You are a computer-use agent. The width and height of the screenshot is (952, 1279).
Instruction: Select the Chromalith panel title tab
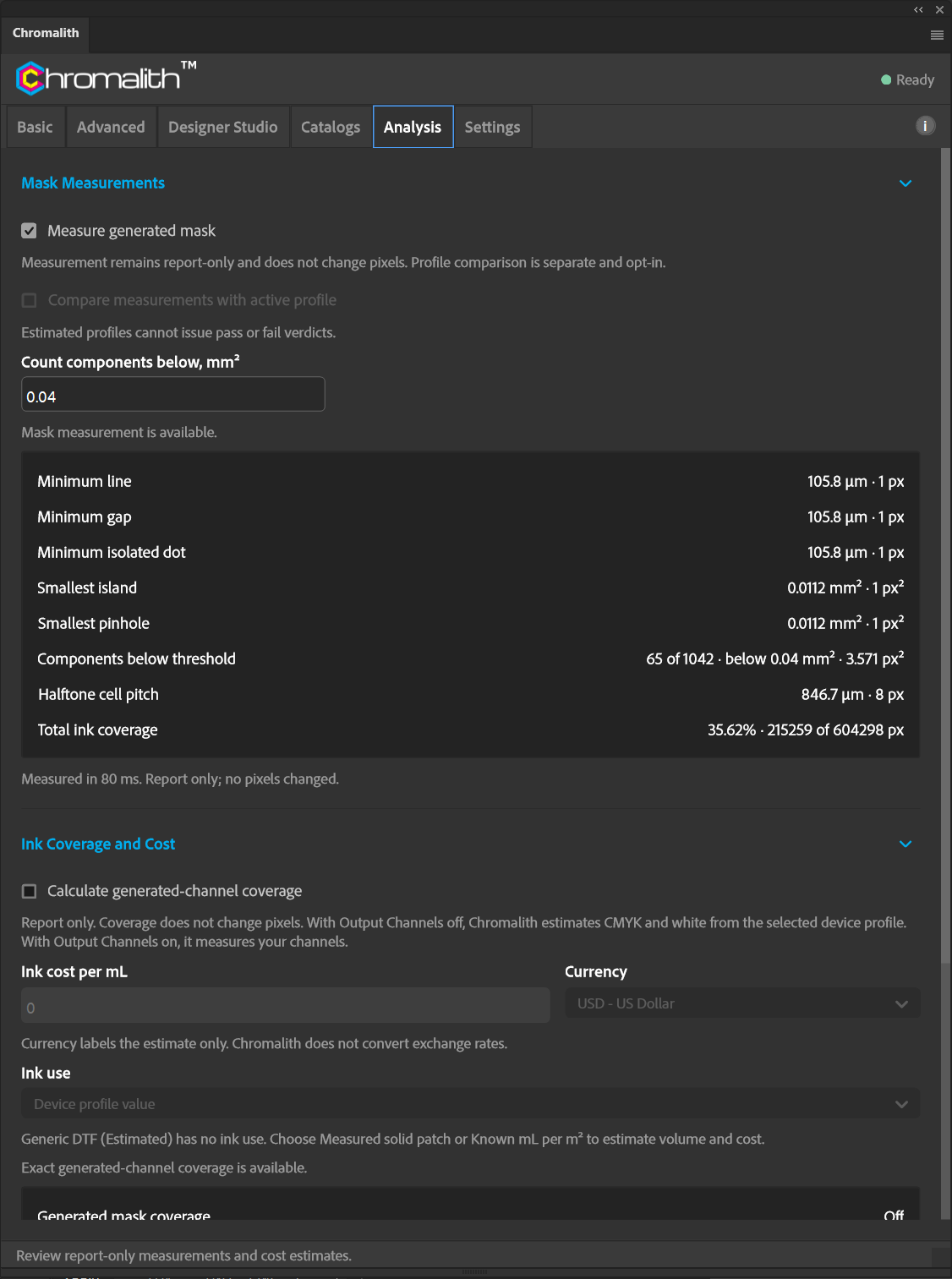[46, 33]
